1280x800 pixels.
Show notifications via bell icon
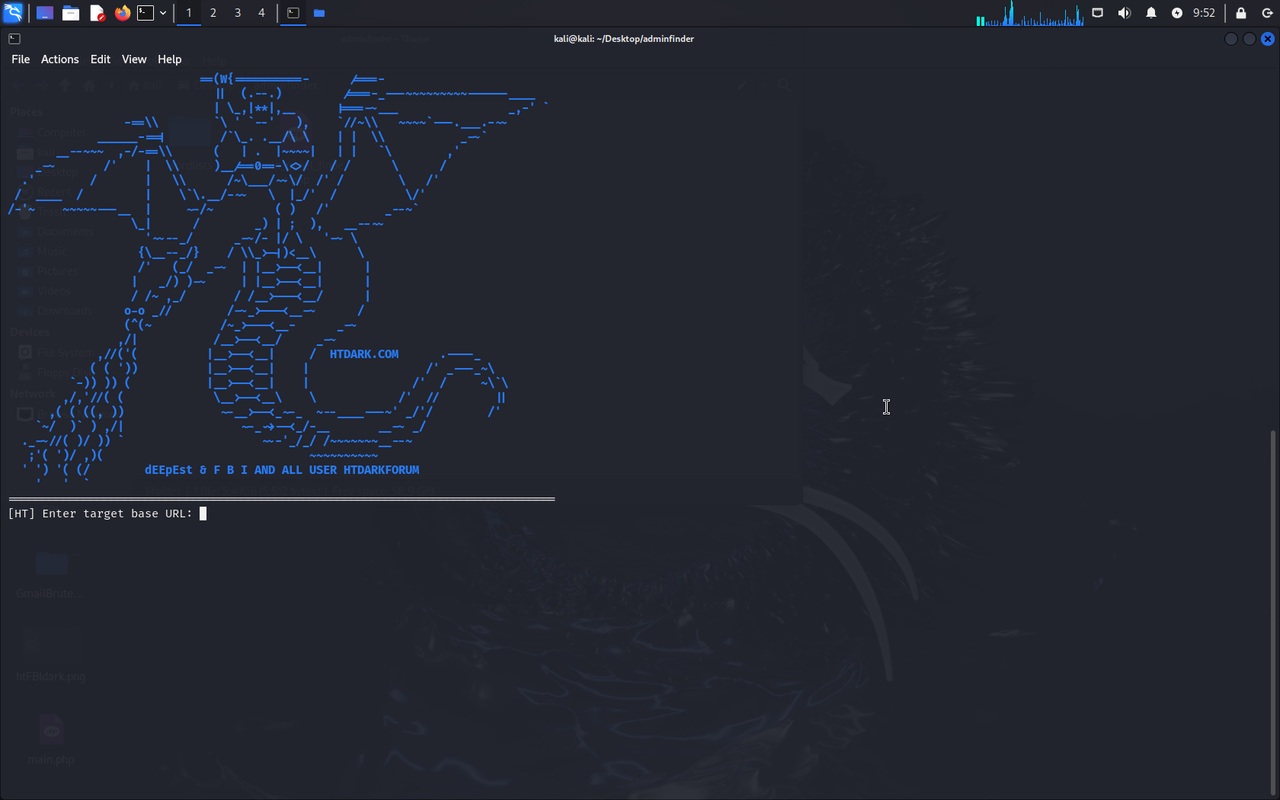[1151, 13]
